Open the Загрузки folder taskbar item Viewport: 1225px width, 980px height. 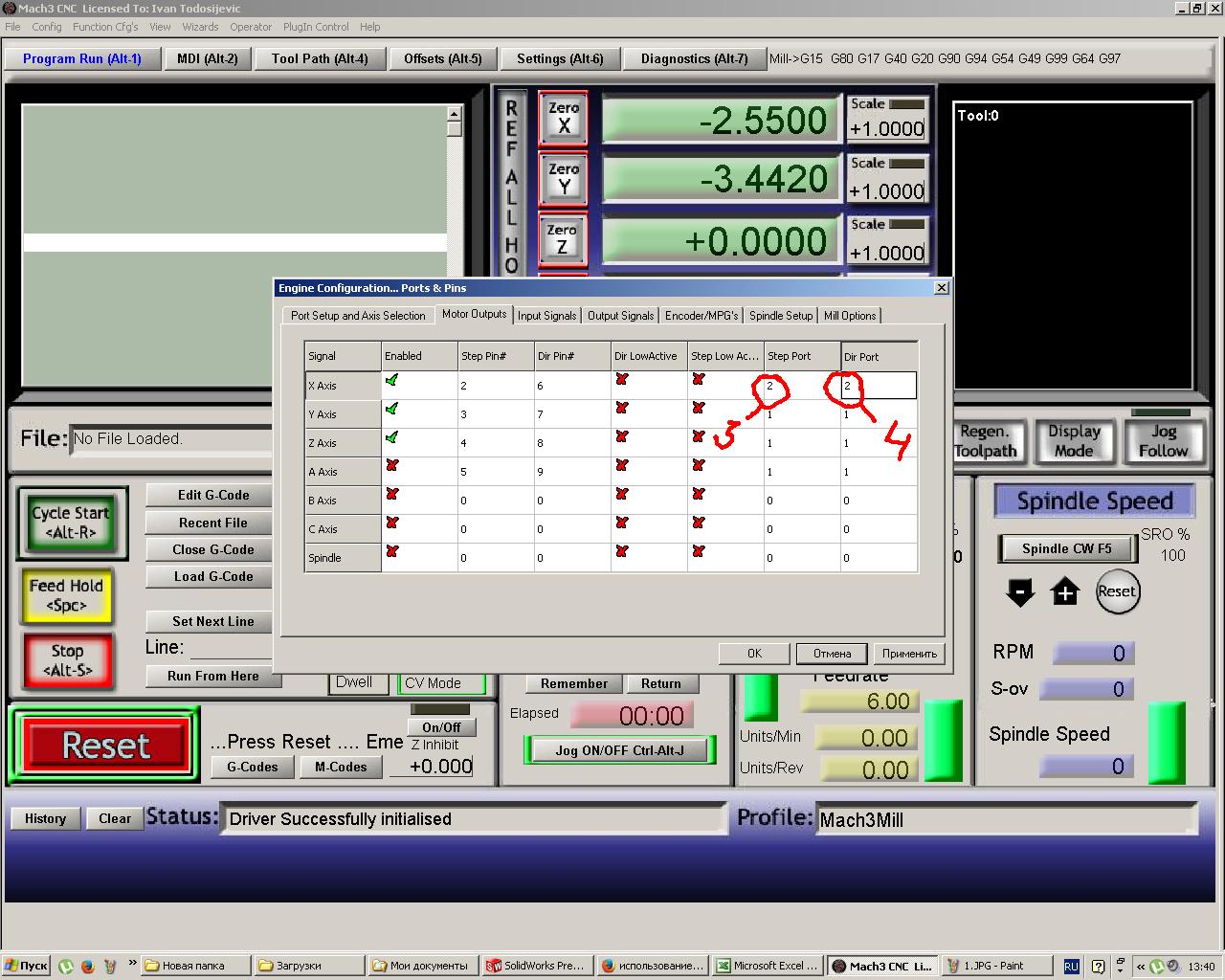pyautogui.click(x=309, y=966)
